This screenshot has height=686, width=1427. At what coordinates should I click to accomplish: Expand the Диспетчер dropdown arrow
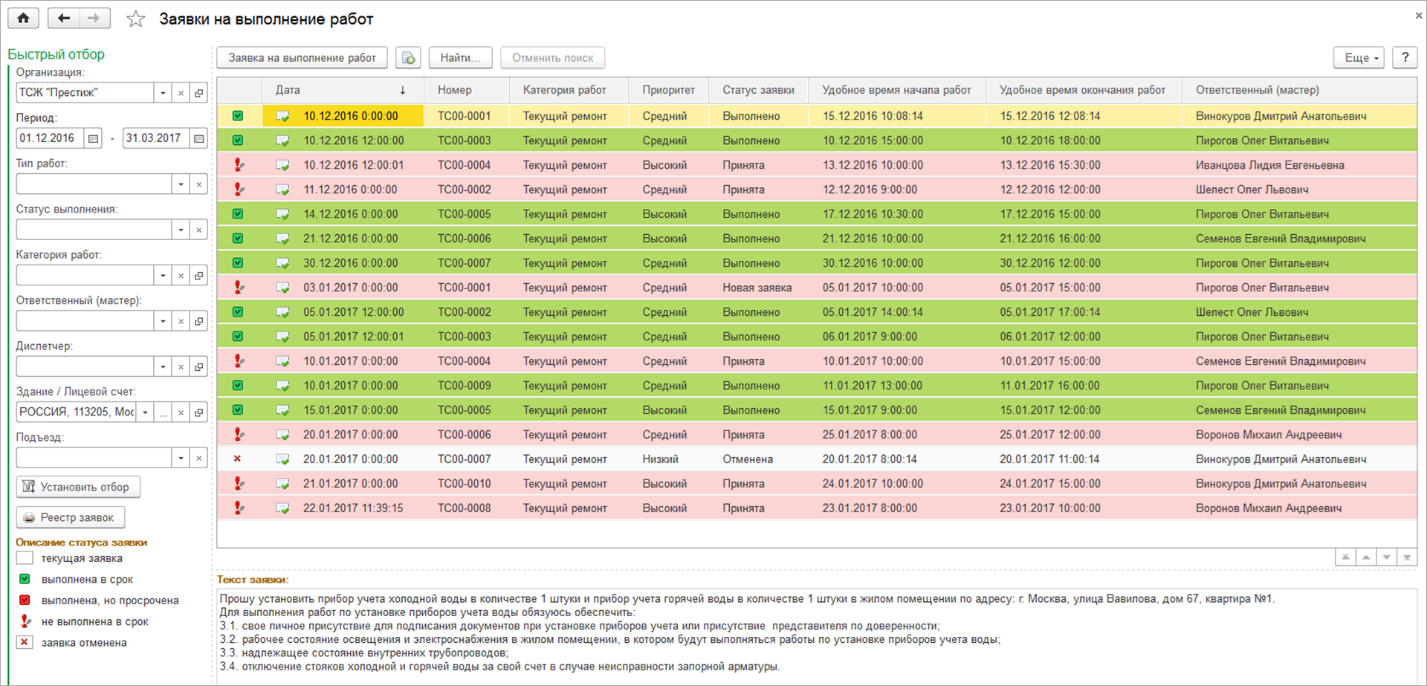click(x=163, y=367)
